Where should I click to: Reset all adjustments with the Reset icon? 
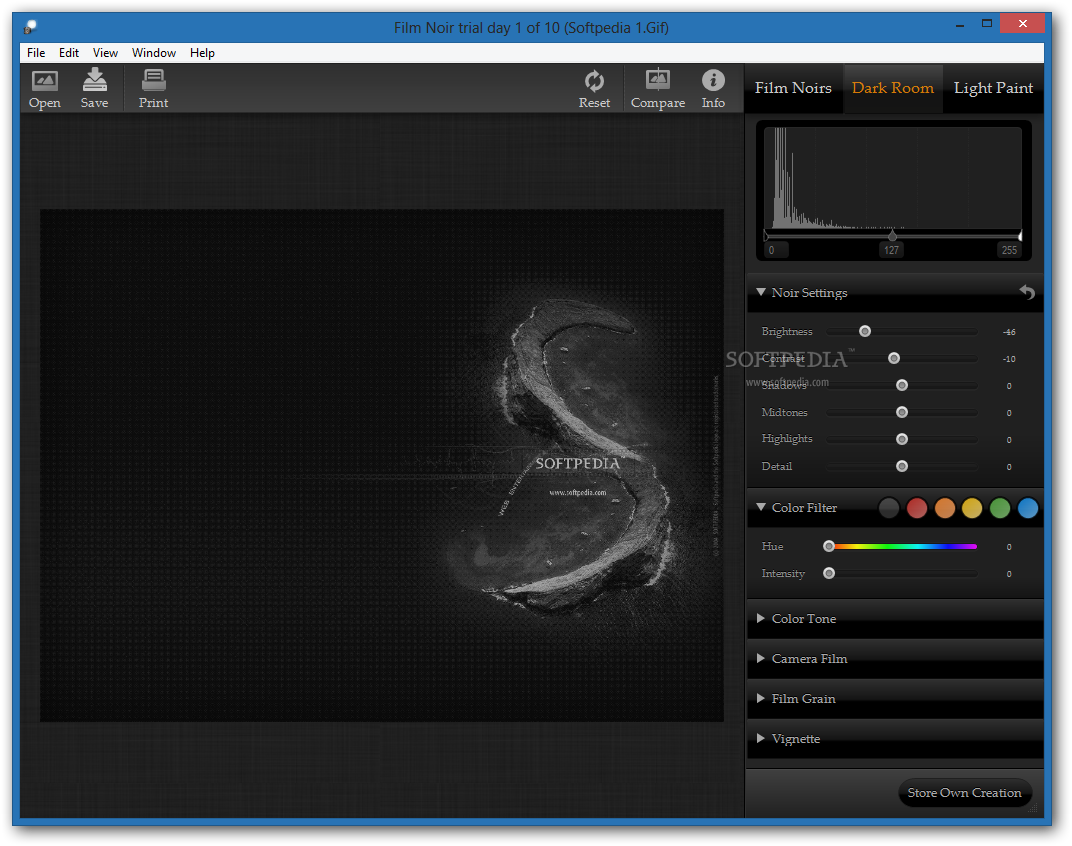pyautogui.click(x=594, y=89)
